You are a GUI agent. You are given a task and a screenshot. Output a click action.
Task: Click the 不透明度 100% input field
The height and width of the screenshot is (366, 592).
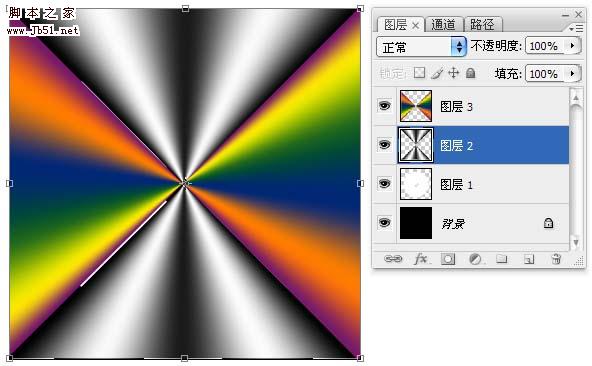tap(546, 46)
